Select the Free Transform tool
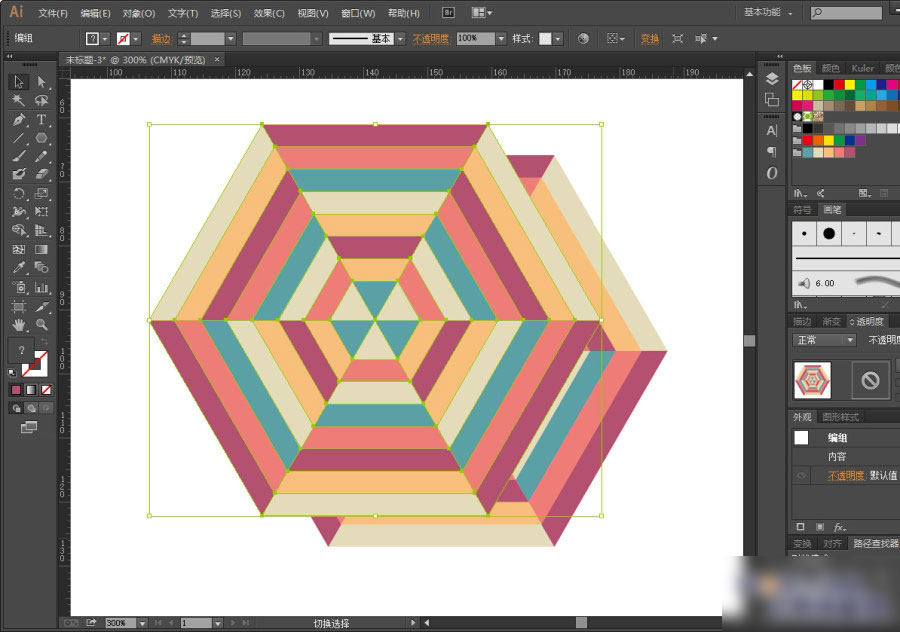This screenshot has width=900, height=632. 41,212
